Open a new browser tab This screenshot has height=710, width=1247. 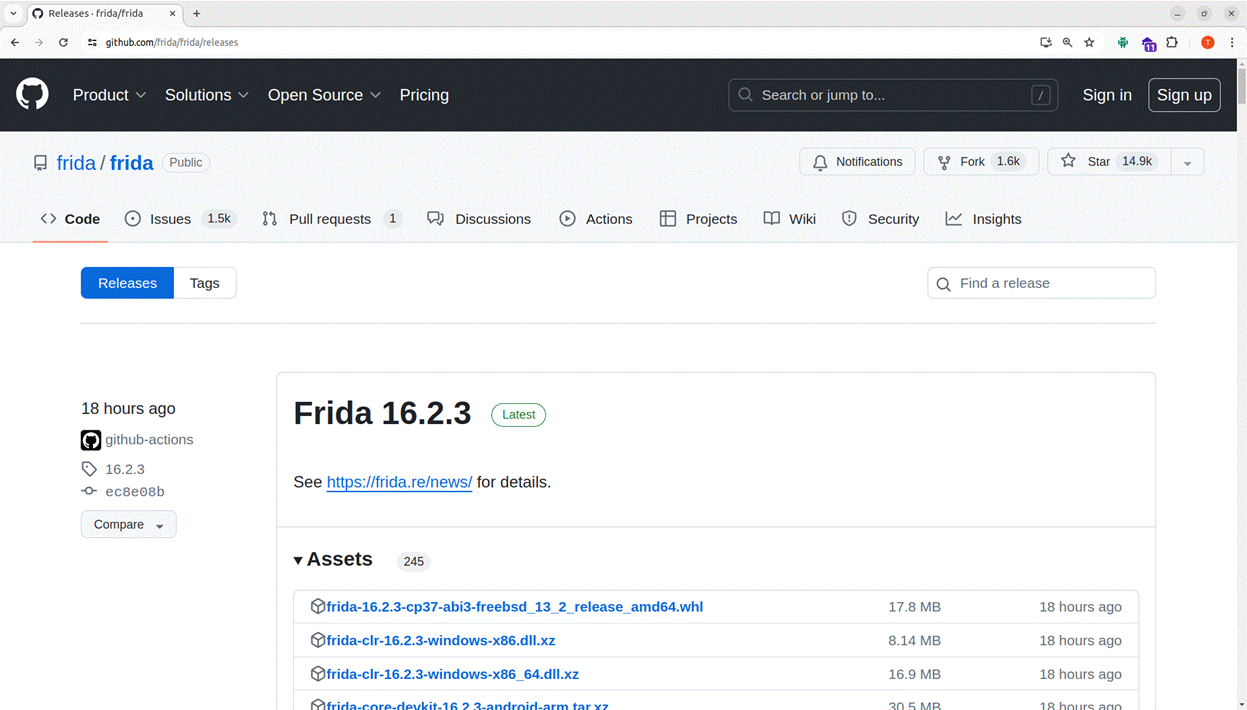click(x=197, y=14)
